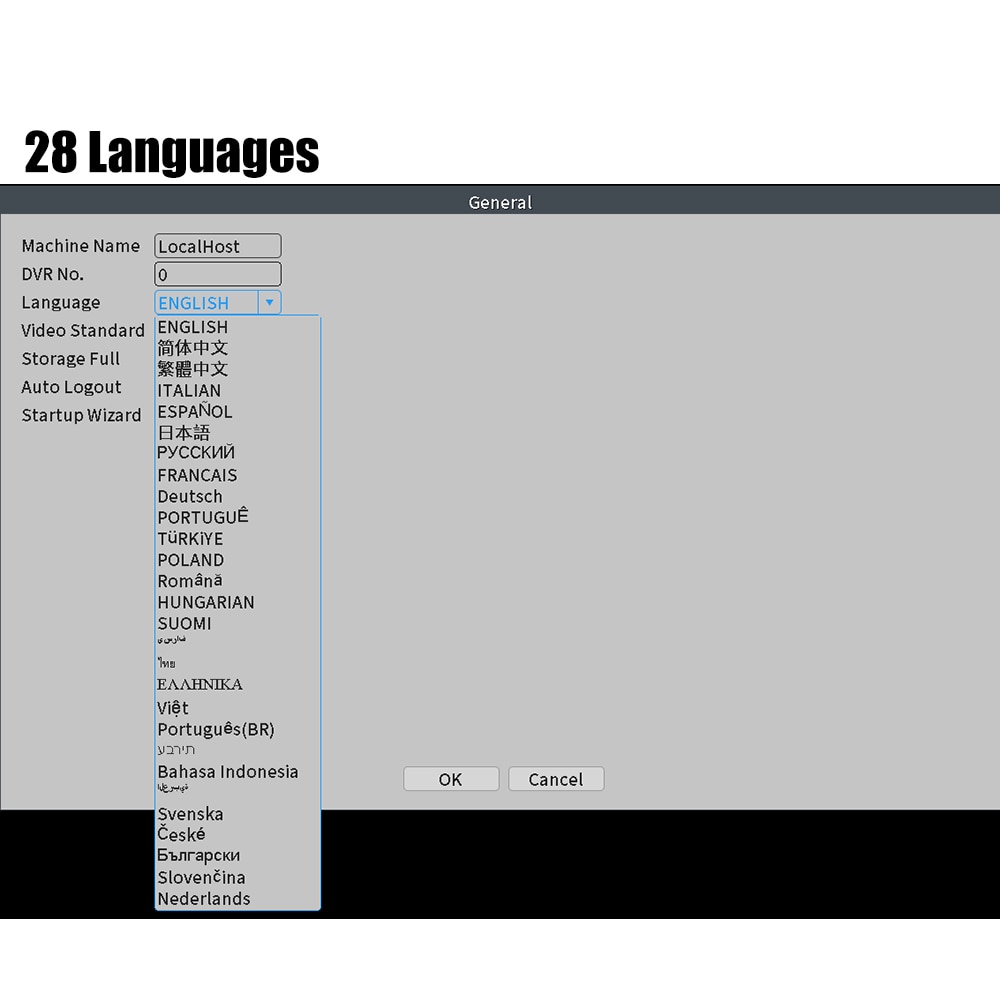Open the Language dropdown arrow

pyautogui.click(x=270, y=302)
